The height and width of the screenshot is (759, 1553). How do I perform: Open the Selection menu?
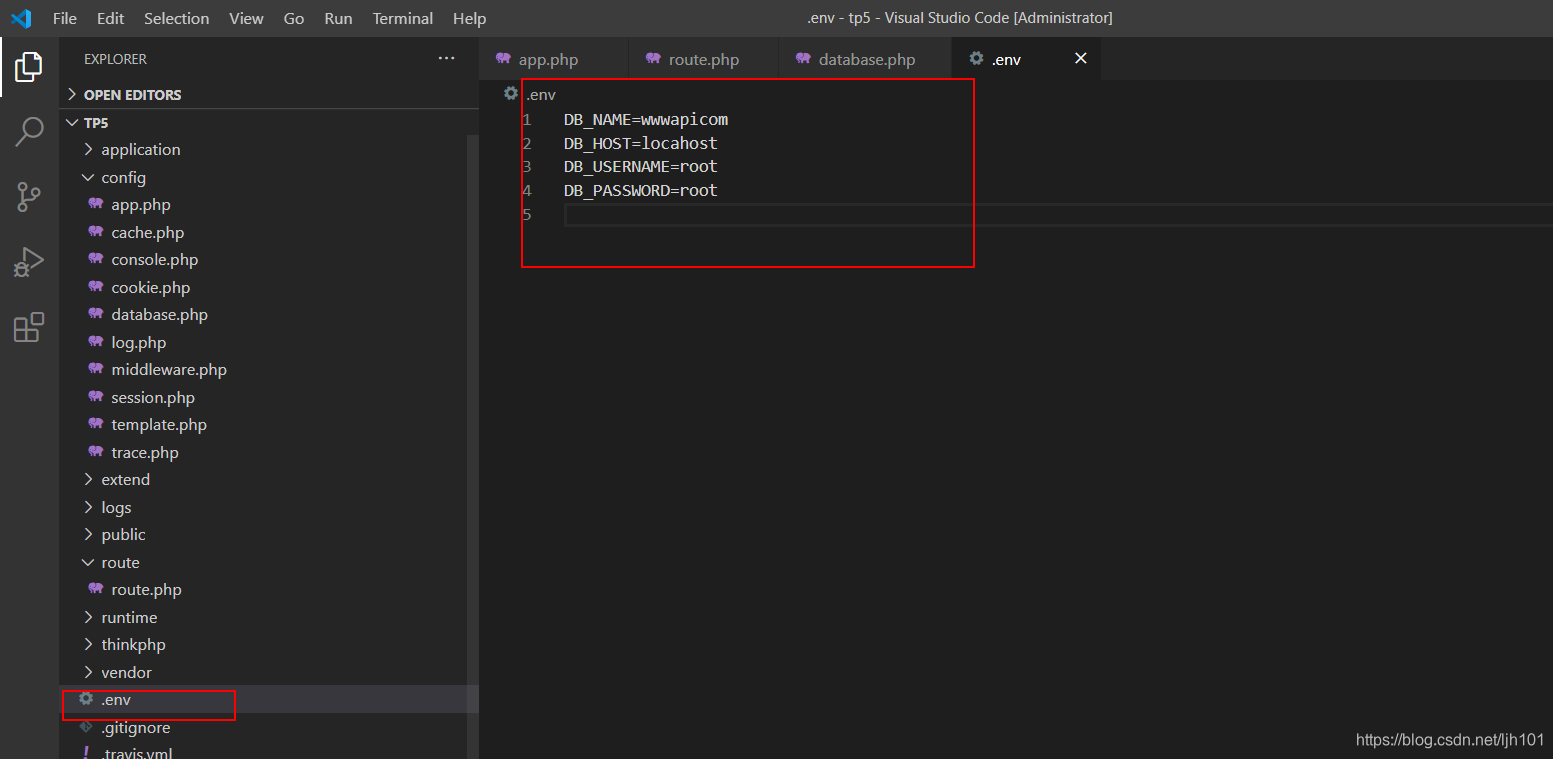point(177,18)
